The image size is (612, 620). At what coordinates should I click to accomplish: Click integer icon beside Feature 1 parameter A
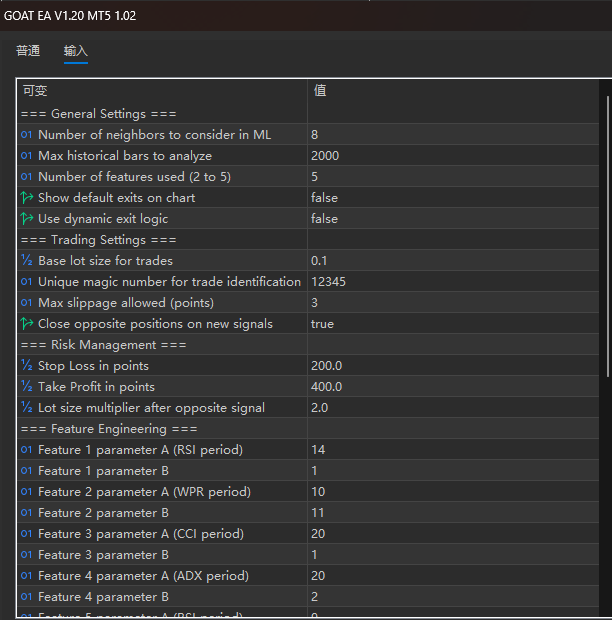26,450
